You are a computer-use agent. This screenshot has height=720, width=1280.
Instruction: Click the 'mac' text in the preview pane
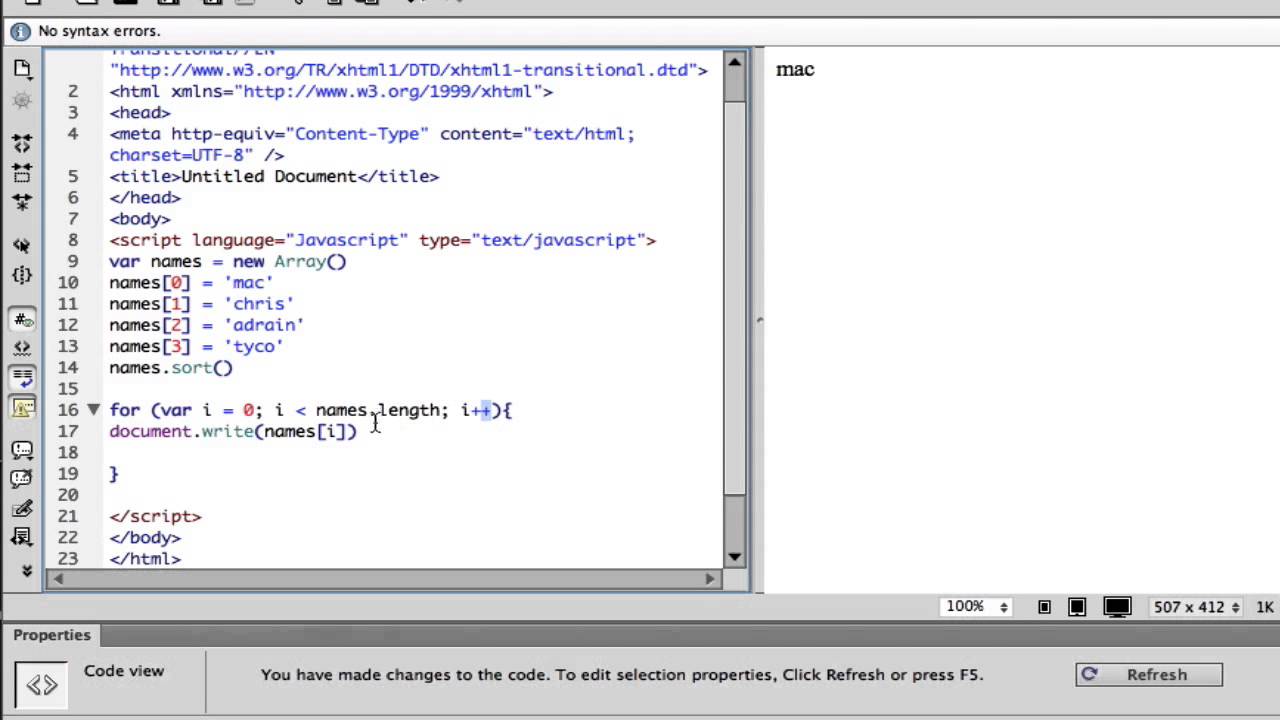pos(795,69)
